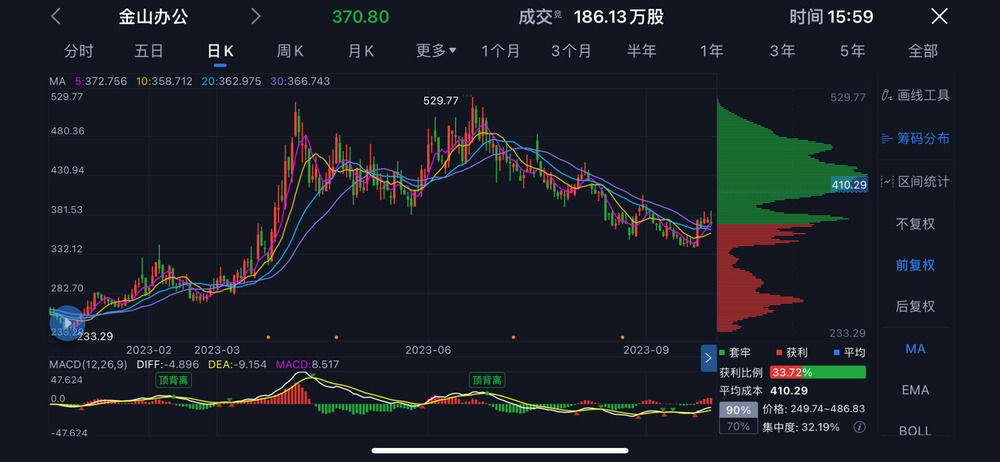The image size is (1000, 462).
Task: Set chart range to 半年
Action: point(642,51)
